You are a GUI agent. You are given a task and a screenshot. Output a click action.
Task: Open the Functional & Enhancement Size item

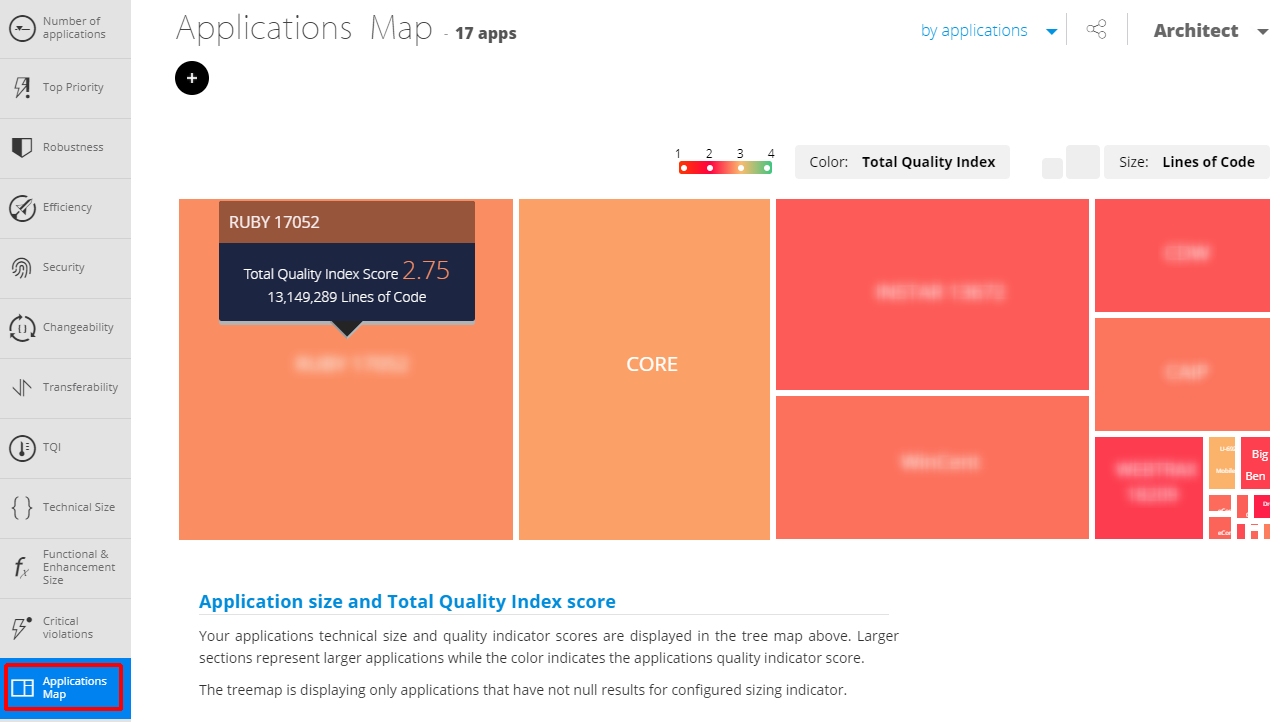click(x=65, y=568)
